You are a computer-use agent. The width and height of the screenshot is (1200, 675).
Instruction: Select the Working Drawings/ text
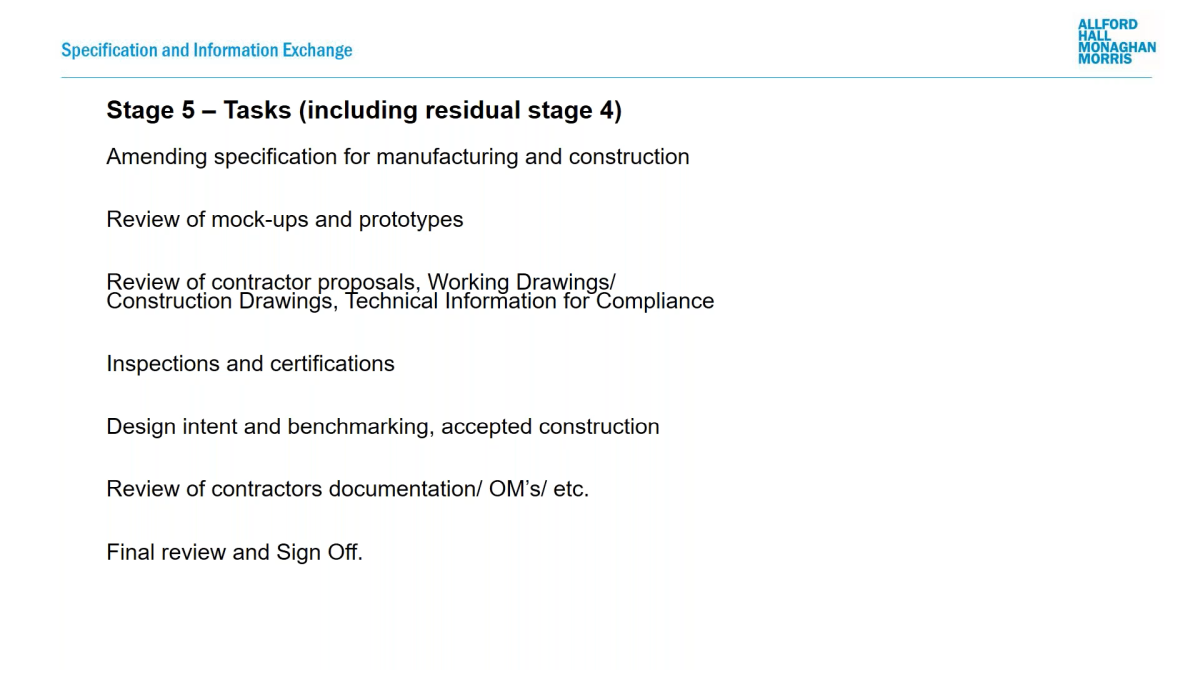[x=522, y=282]
